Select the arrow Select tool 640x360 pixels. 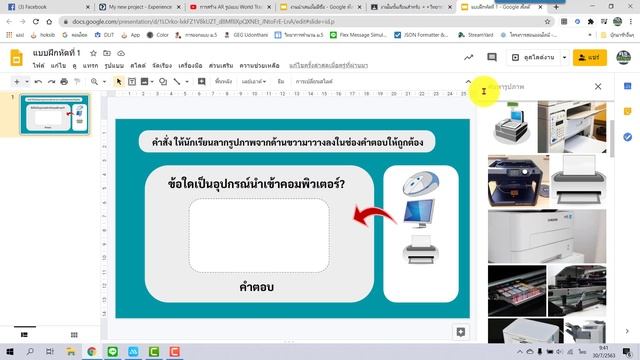118,82
